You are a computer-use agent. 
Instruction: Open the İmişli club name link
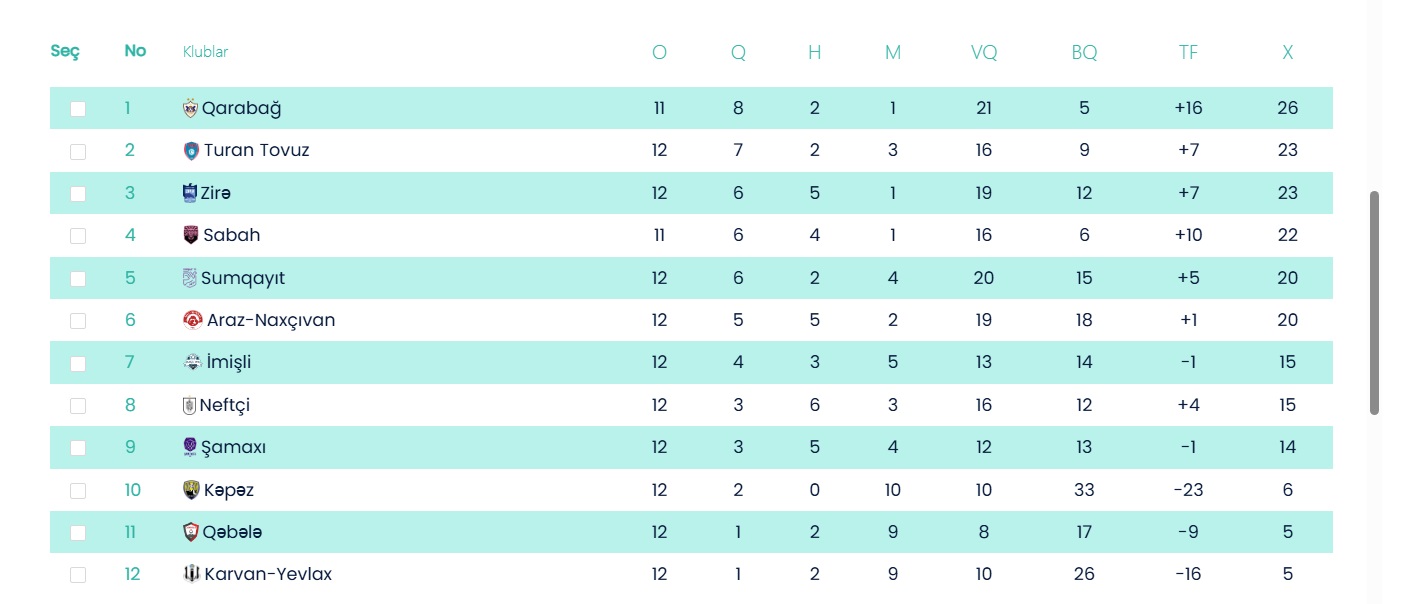pos(228,363)
